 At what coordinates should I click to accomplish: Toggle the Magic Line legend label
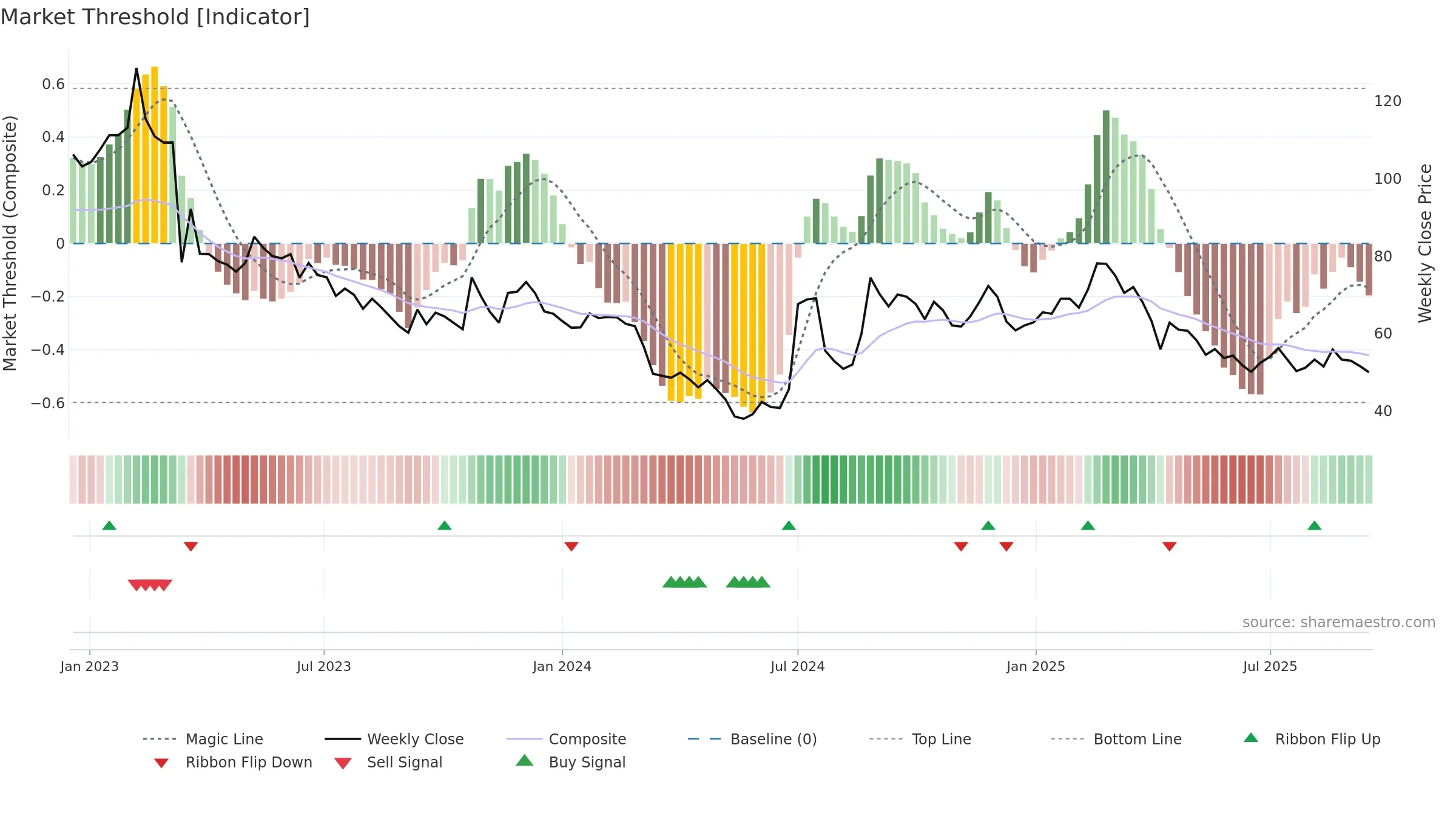[x=224, y=739]
